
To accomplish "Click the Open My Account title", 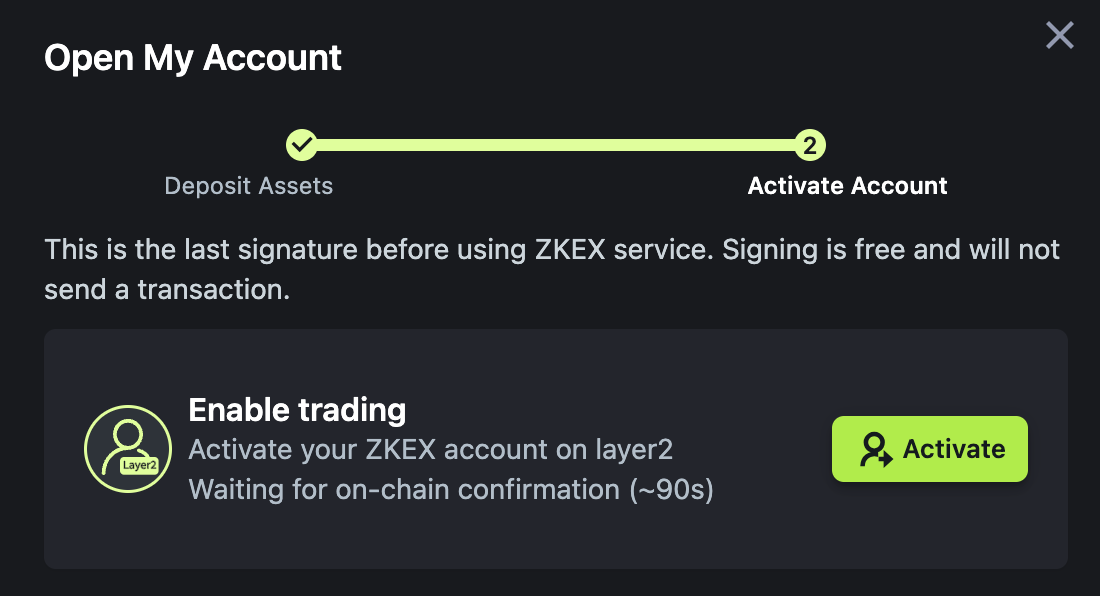I will (193, 58).
